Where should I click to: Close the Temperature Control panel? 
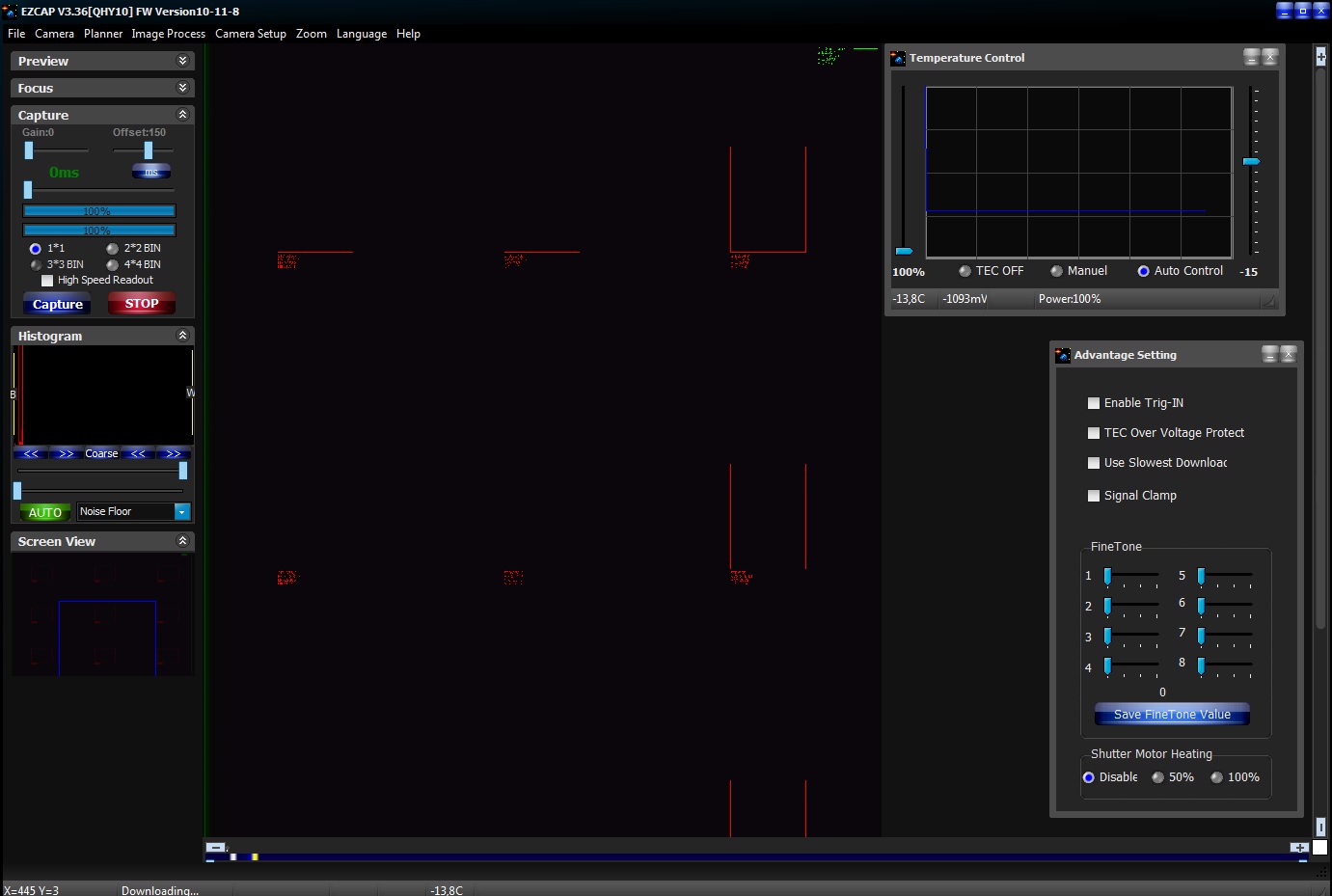point(1269,57)
